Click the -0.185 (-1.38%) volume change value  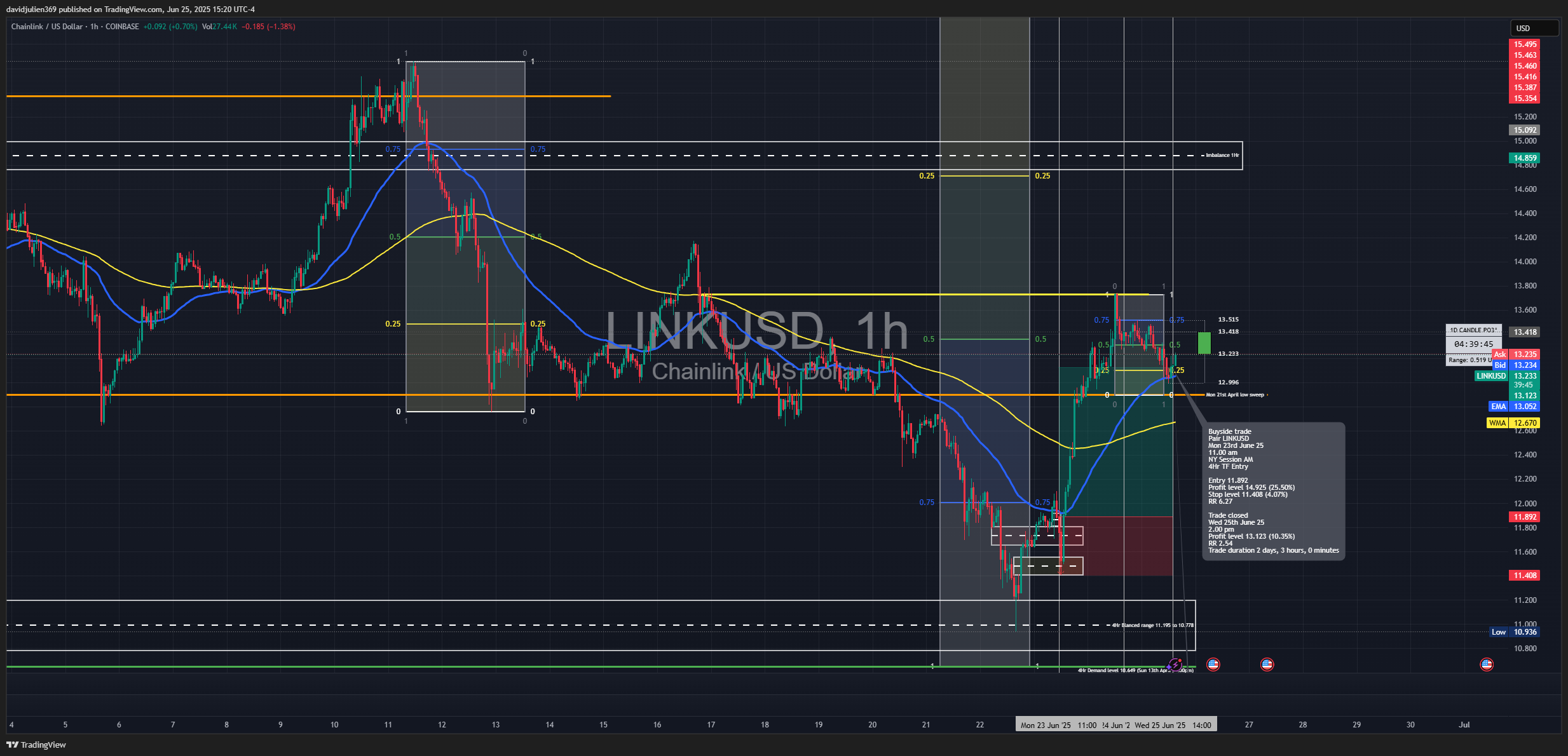(268, 27)
